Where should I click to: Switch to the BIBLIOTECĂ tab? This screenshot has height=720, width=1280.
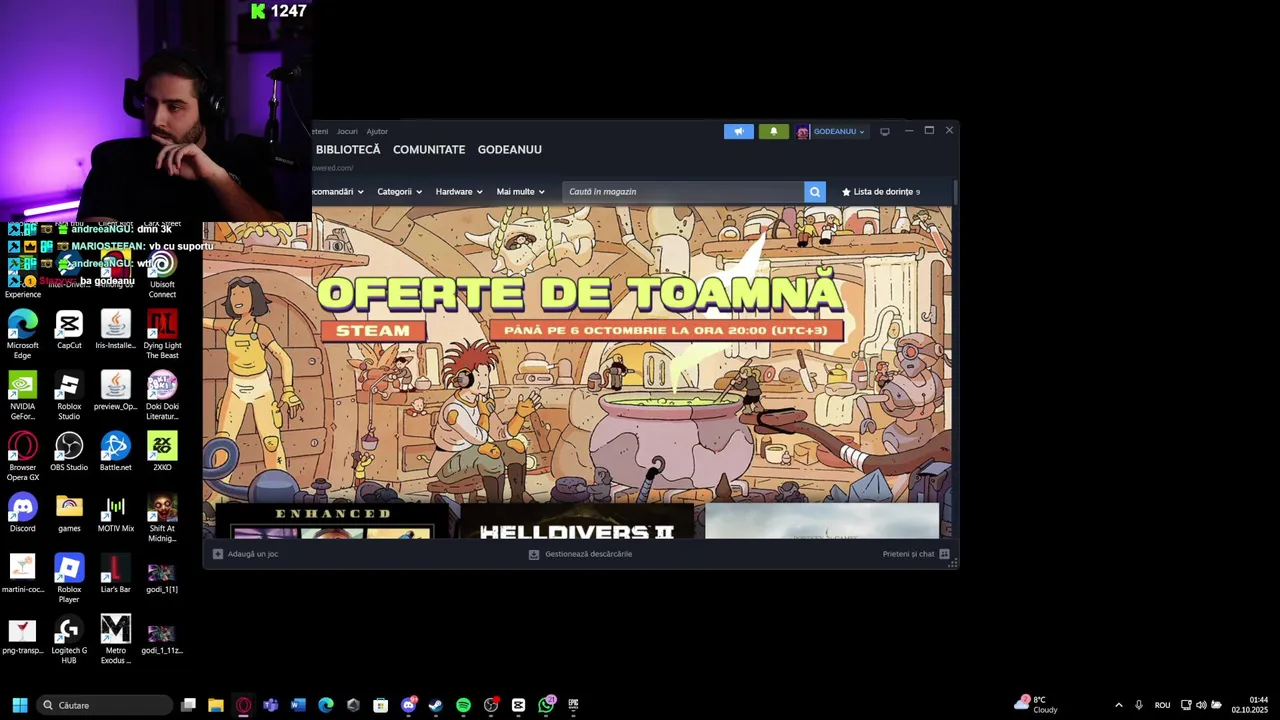coord(348,150)
